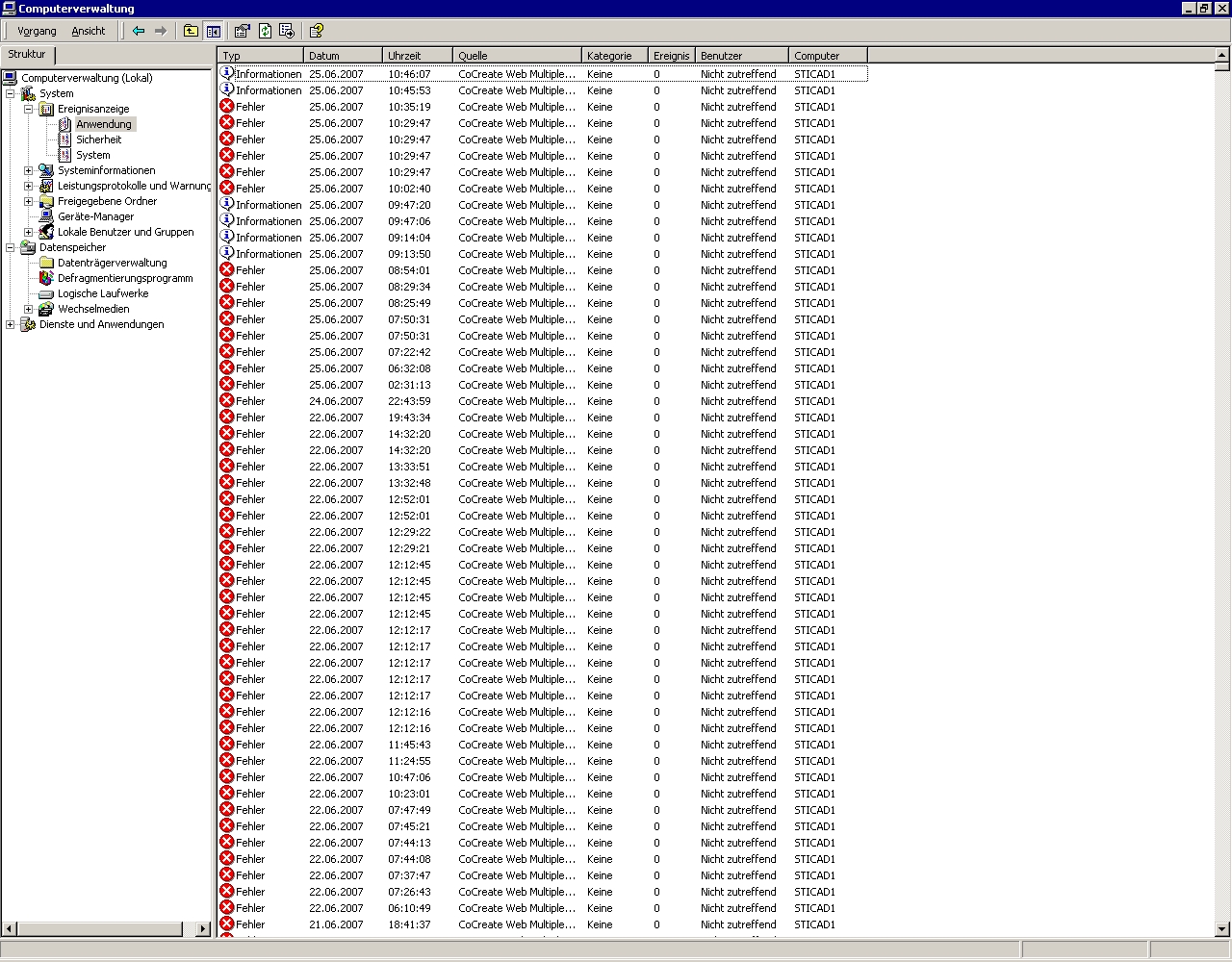Open the Ansicht menu
This screenshot has width=1232, height=962.
[x=89, y=31]
